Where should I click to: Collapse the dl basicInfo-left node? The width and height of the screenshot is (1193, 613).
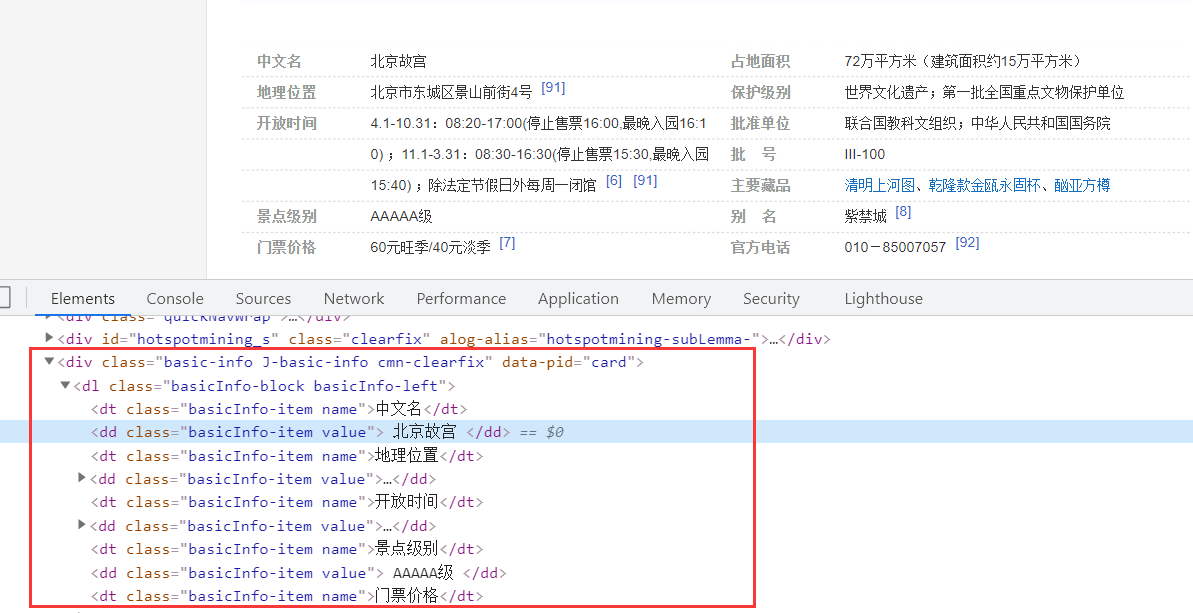click(x=65, y=386)
